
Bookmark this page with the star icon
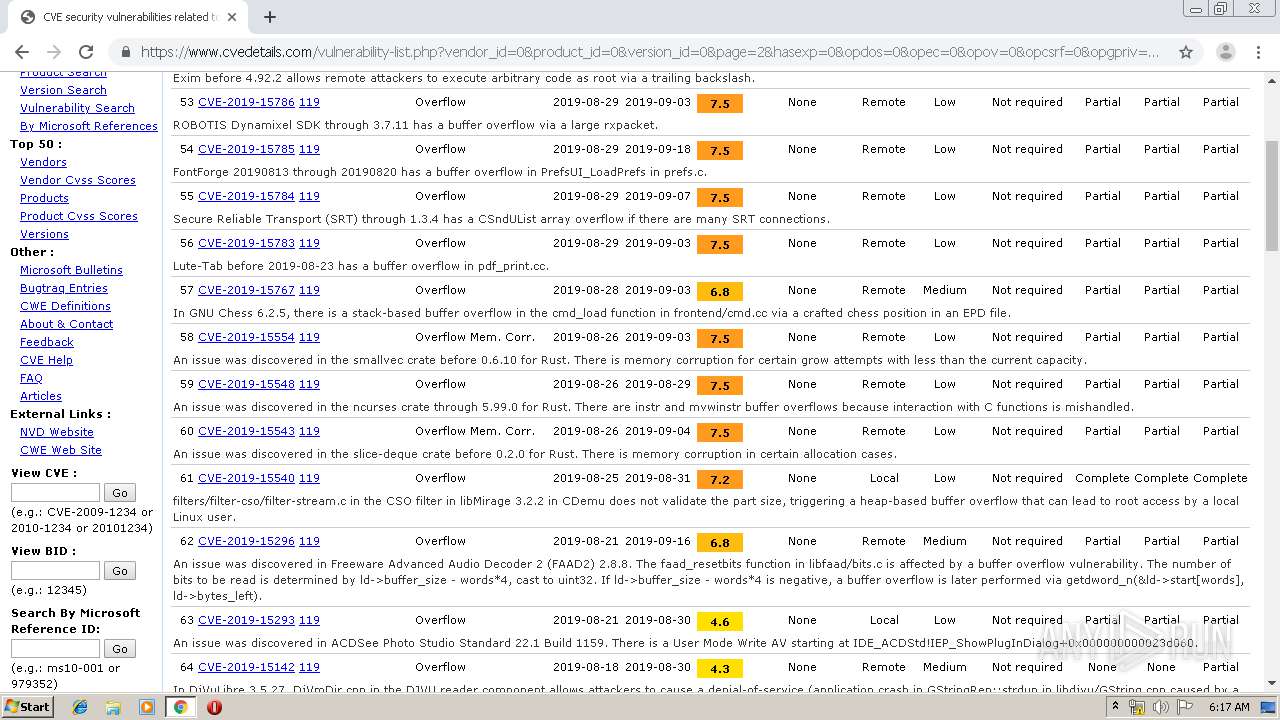point(1186,52)
